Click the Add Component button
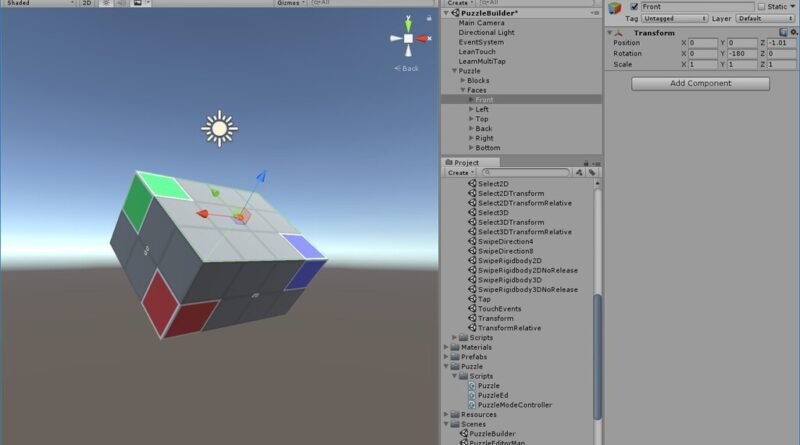This screenshot has height=445, width=800. pos(701,83)
